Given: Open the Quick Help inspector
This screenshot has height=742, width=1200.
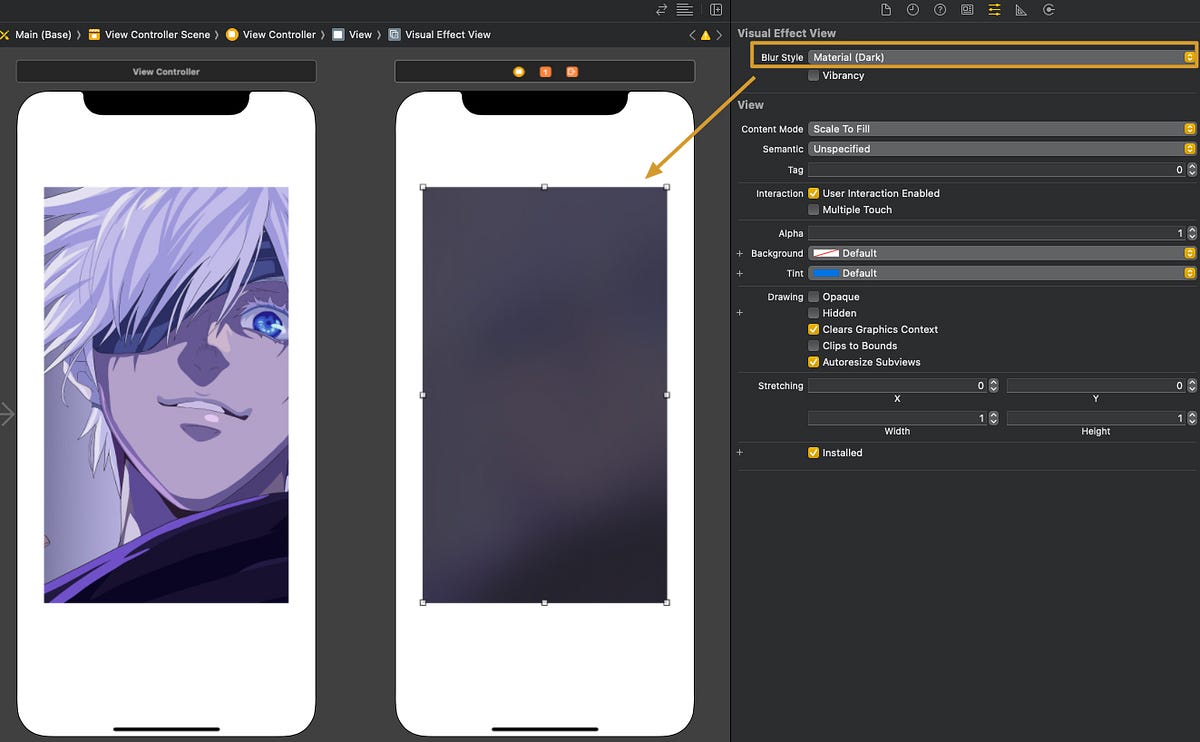Looking at the screenshot, I should point(938,10).
